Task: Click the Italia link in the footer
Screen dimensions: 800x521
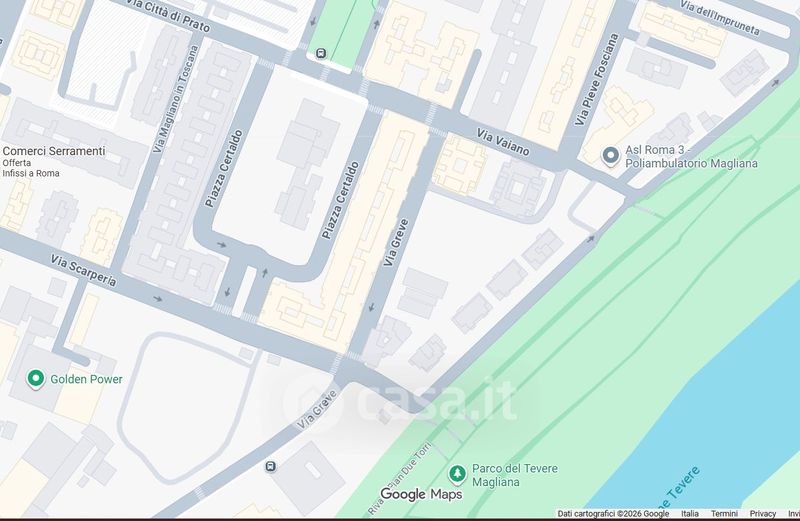Action: (690, 513)
